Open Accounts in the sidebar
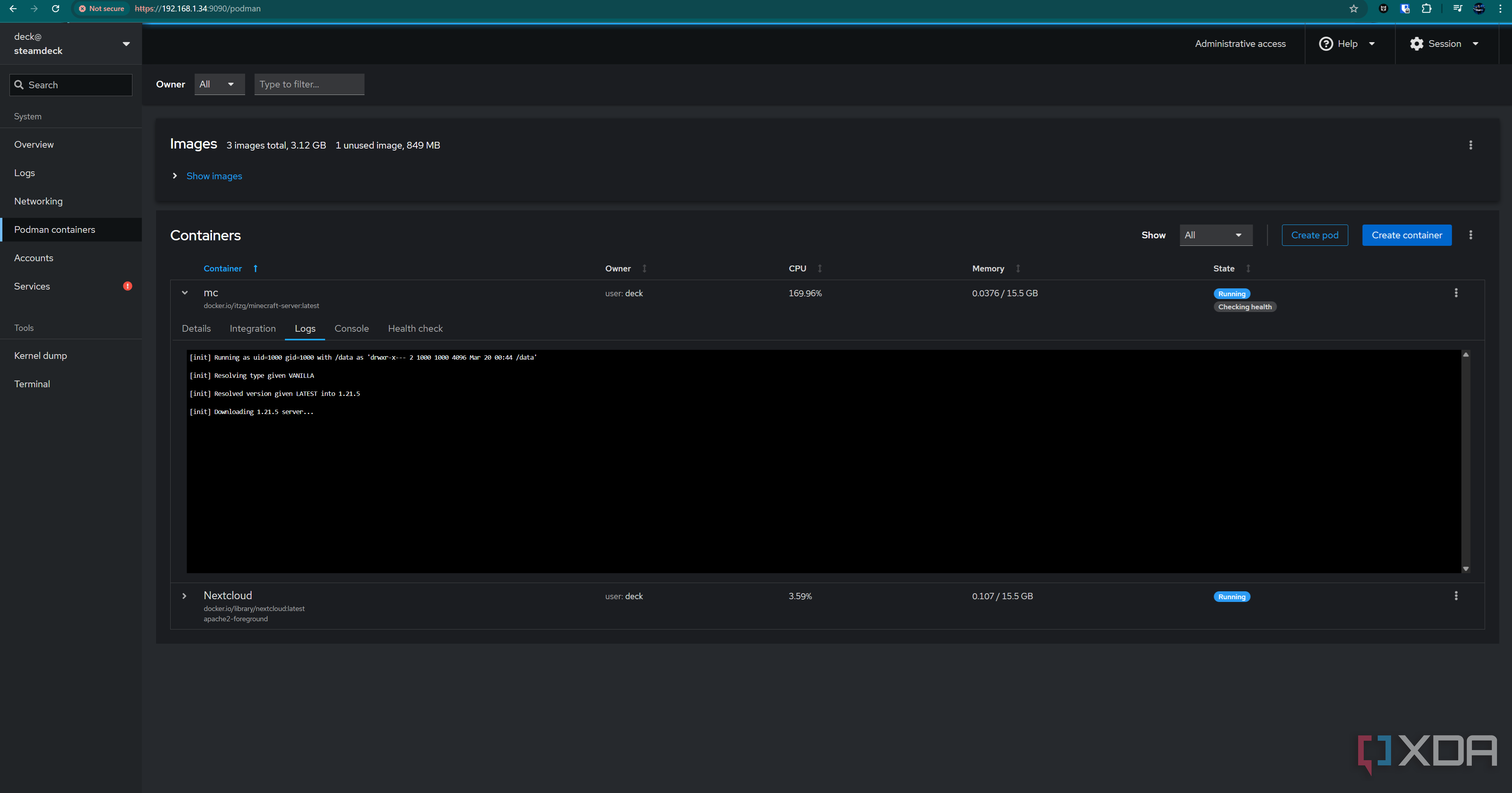This screenshot has width=1512, height=793. 71,258
